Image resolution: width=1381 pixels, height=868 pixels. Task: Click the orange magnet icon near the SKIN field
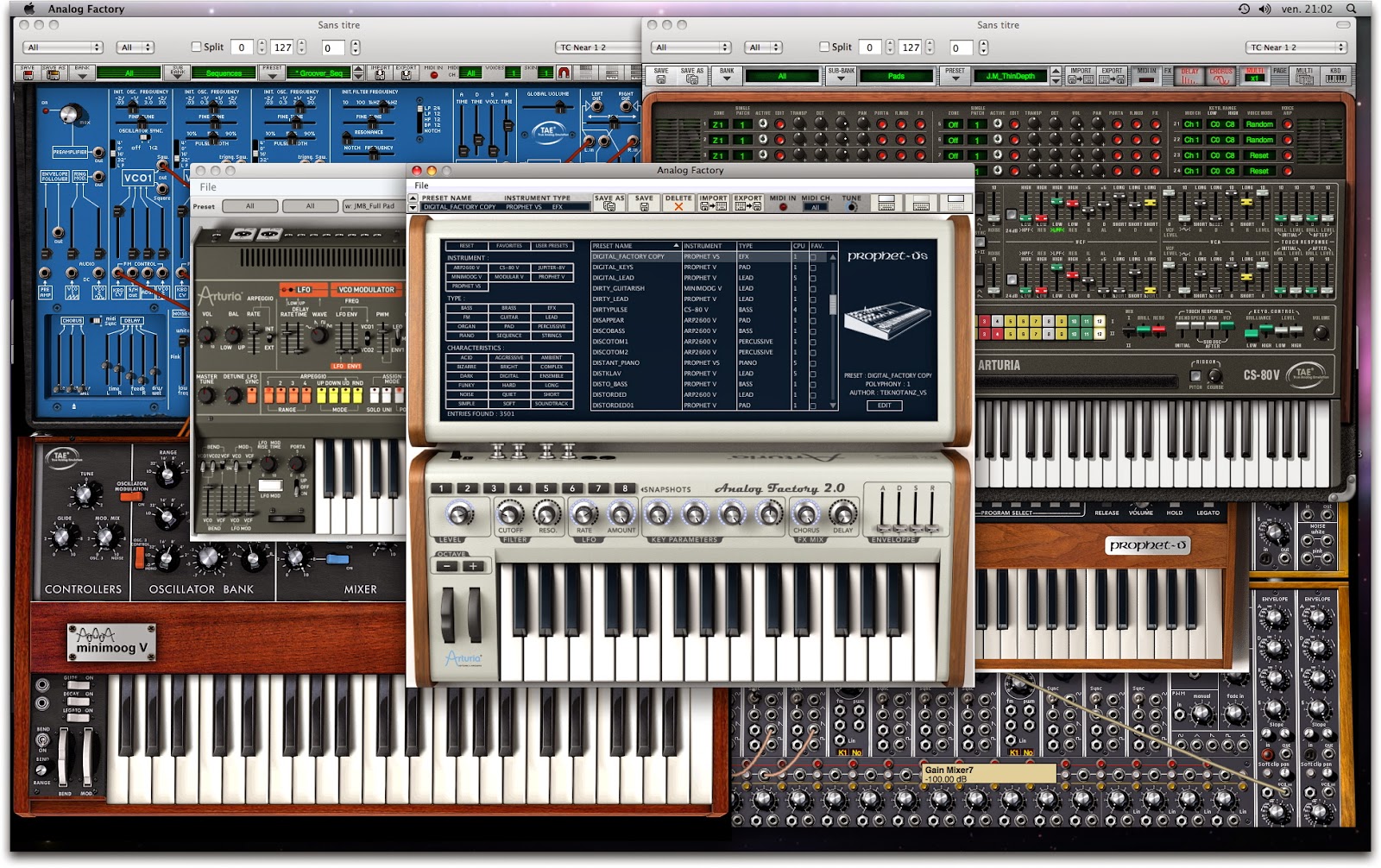[564, 73]
